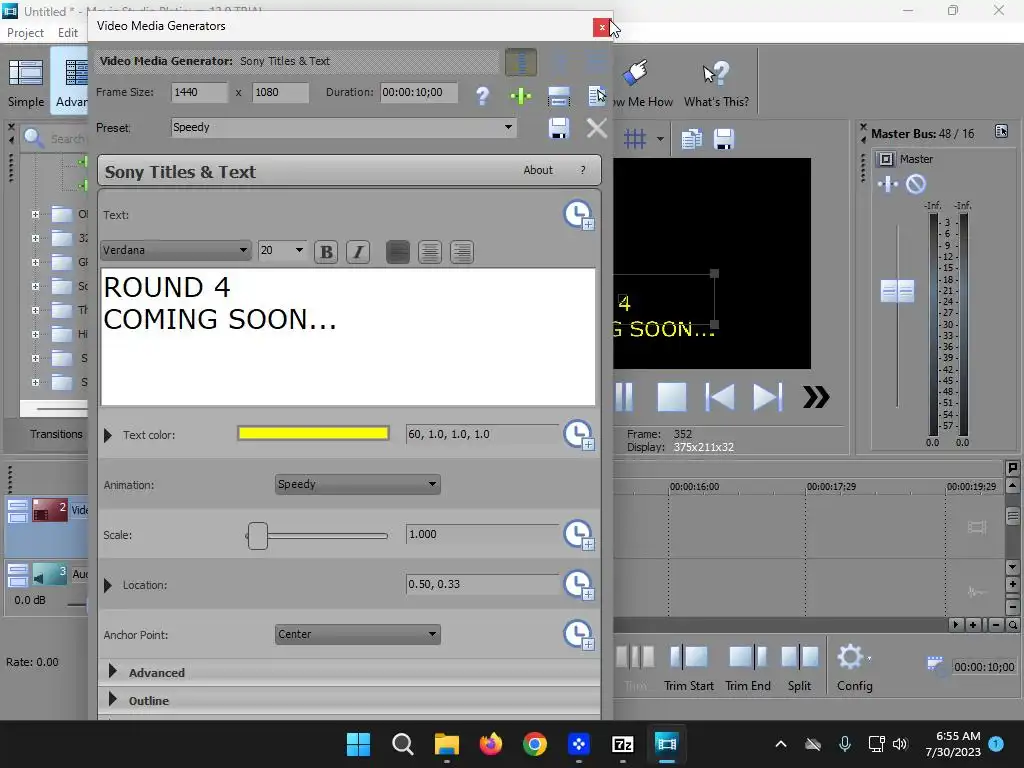Animate the Text parameter with keyframe icon
The image size is (1024, 768).
[578, 215]
